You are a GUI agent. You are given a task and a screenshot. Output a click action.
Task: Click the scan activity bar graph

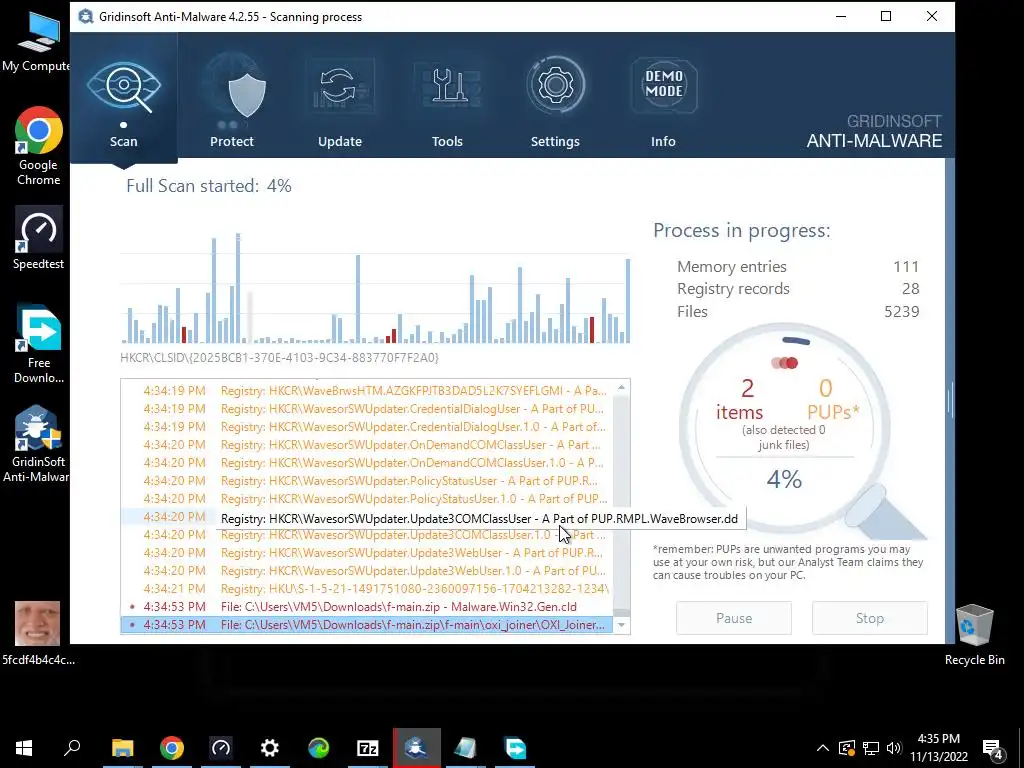pyautogui.click(x=376, y=289)
